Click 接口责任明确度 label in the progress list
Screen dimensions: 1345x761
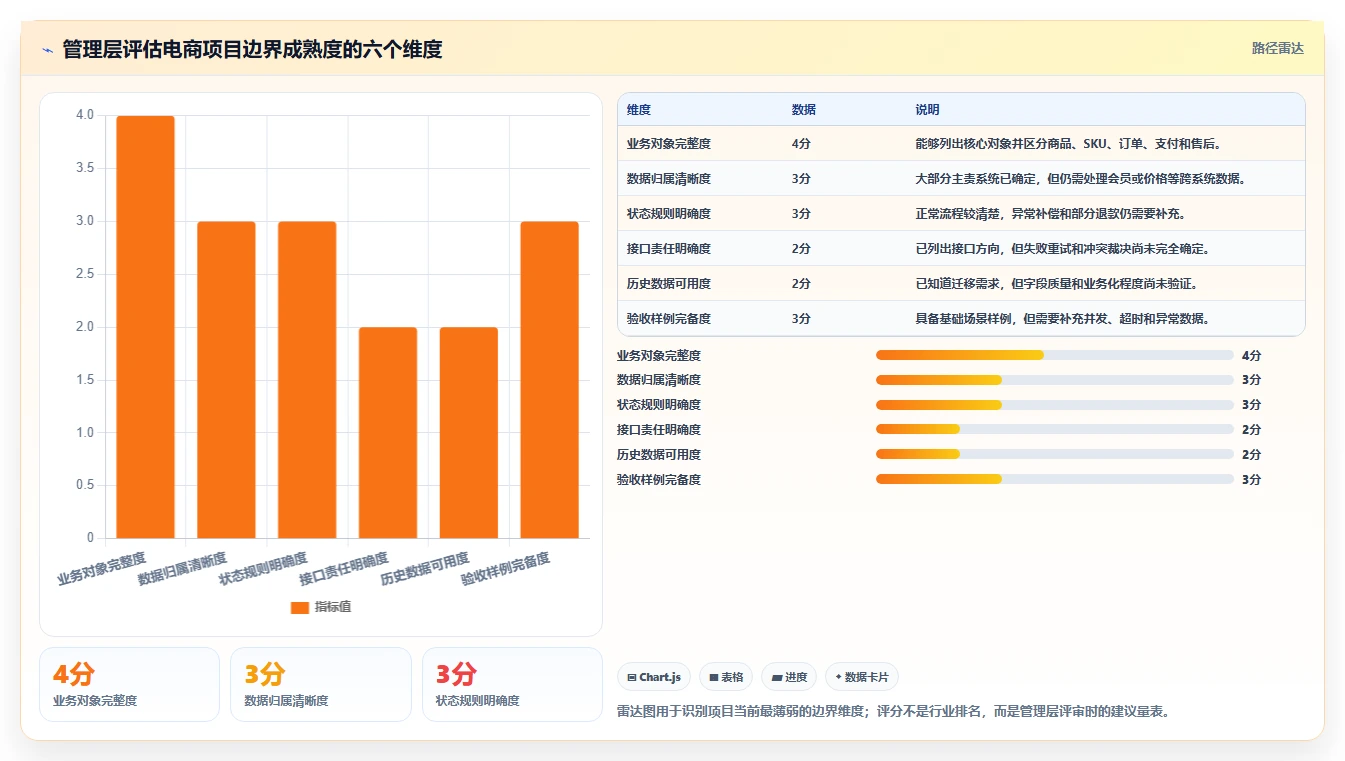(659, 430)
